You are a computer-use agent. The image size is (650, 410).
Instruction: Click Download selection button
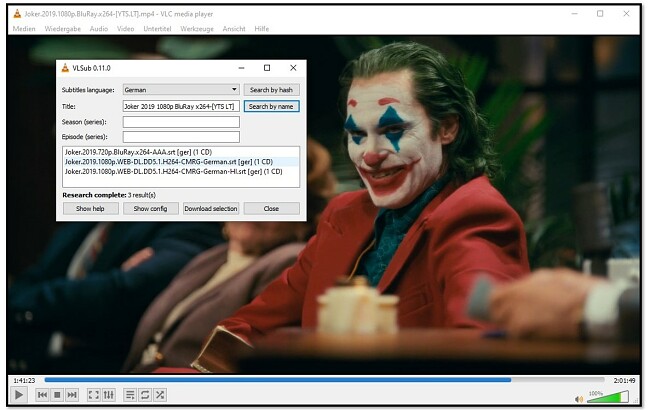point(211,209)
